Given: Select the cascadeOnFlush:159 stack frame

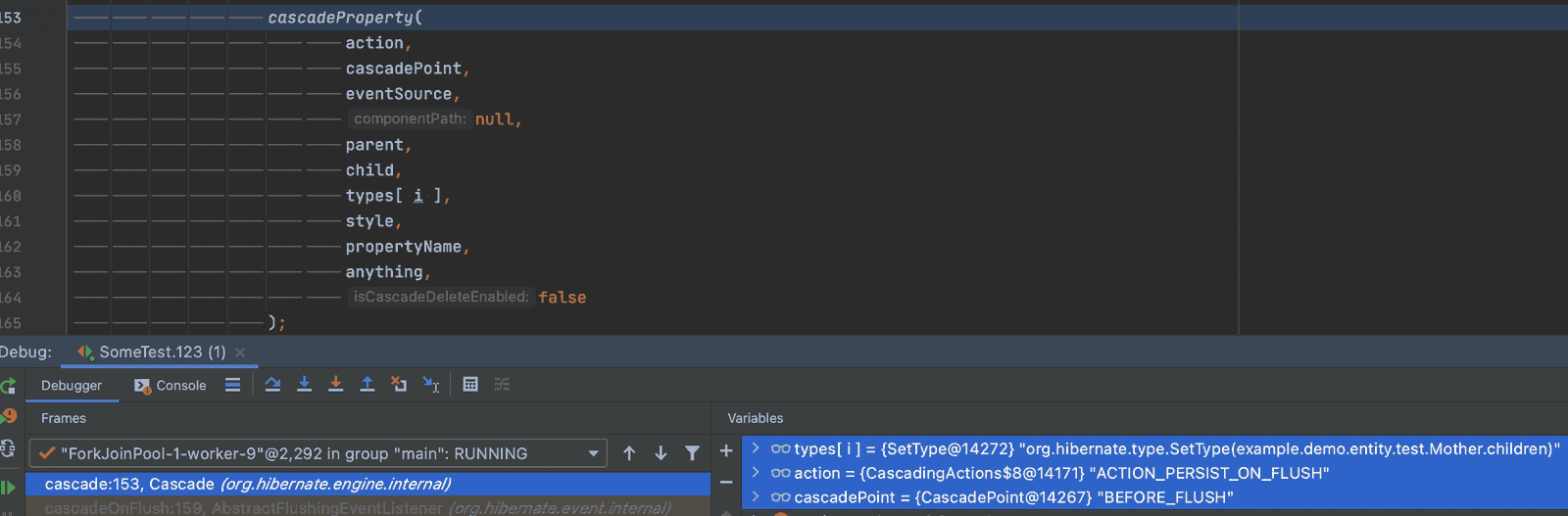Looking at the screenshot, I should point(367,507).
